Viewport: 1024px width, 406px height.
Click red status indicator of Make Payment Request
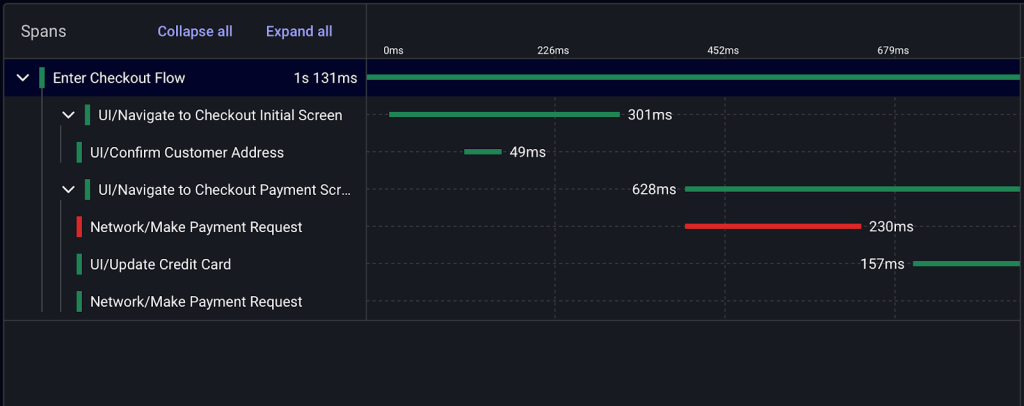point(79,227)
